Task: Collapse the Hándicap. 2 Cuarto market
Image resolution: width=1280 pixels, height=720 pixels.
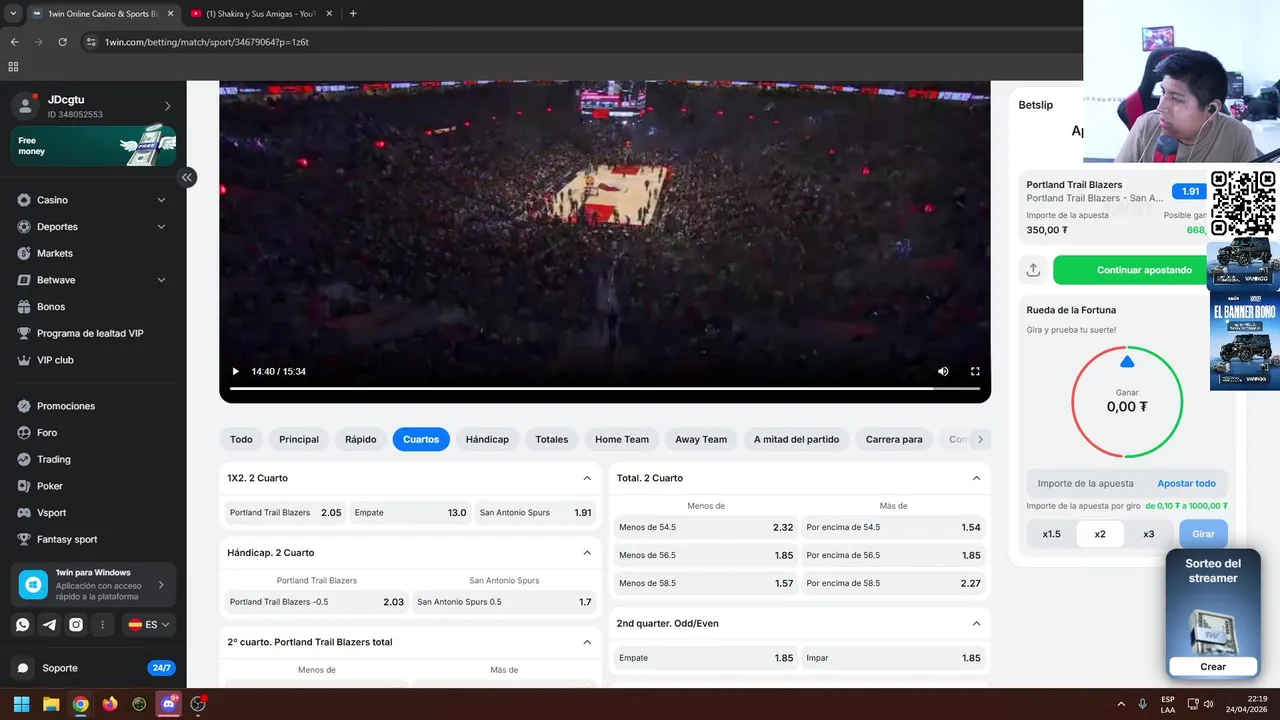Action: (x=587, y=553)
